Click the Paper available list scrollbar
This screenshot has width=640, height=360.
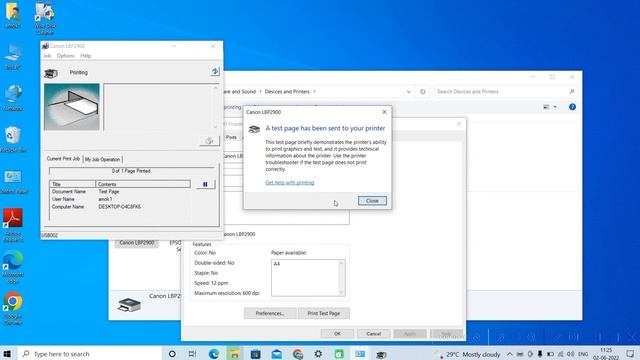click(x=341, y=278)
